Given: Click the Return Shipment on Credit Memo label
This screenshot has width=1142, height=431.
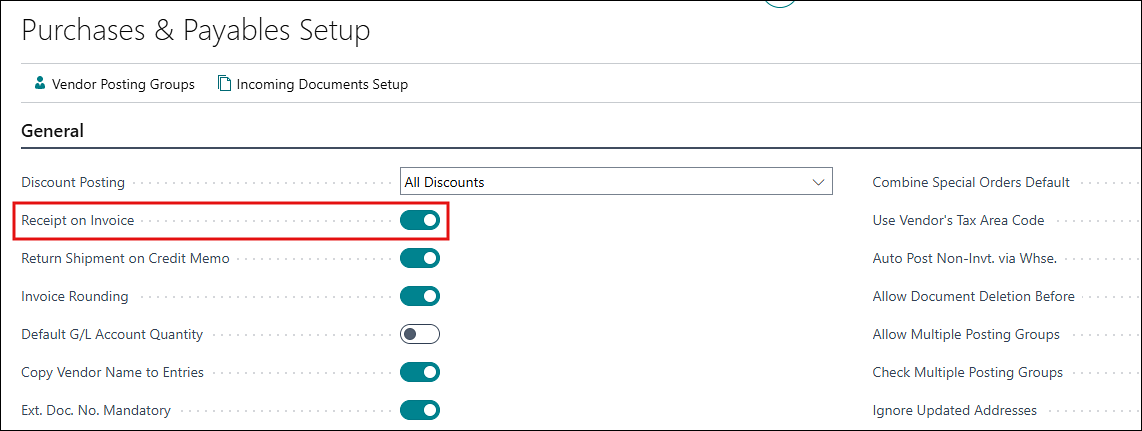Looking at the screenshot, I should coord(125,258).
